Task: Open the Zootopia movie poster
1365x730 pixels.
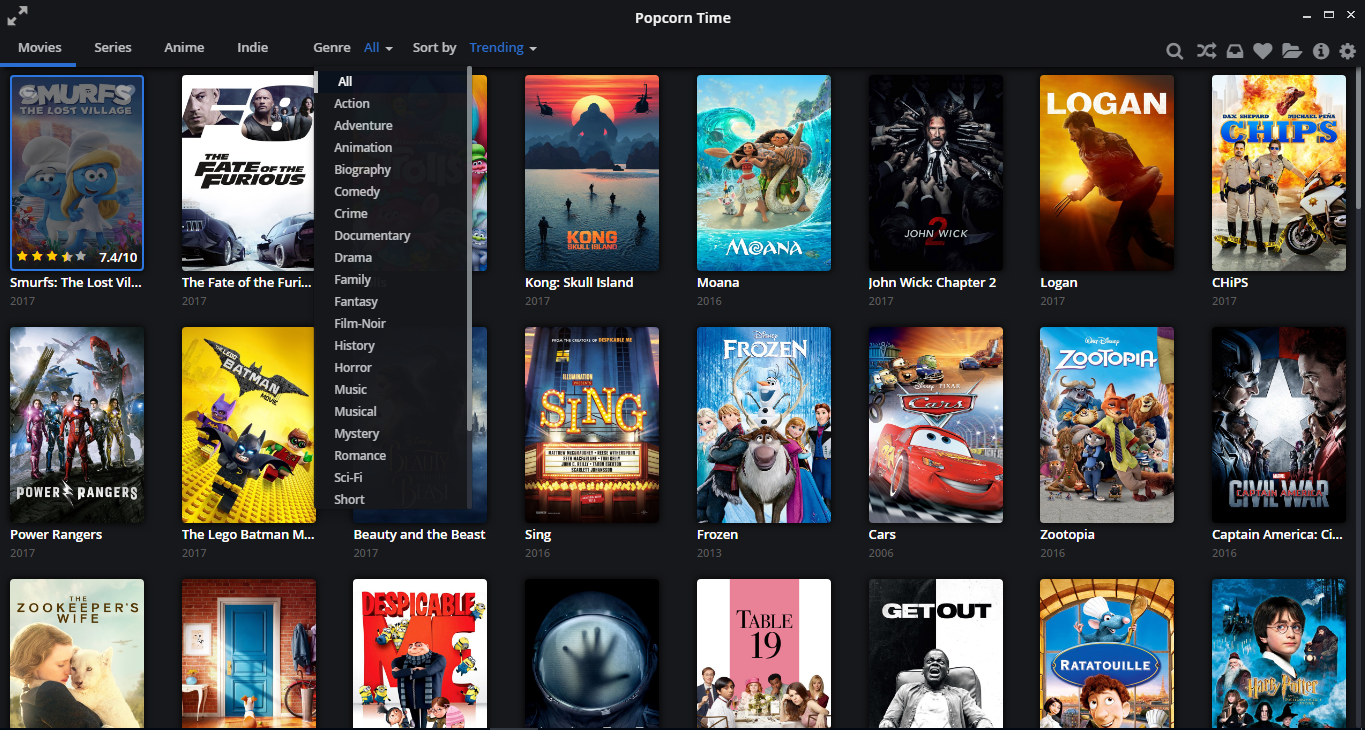Action: pos(1107,425)
